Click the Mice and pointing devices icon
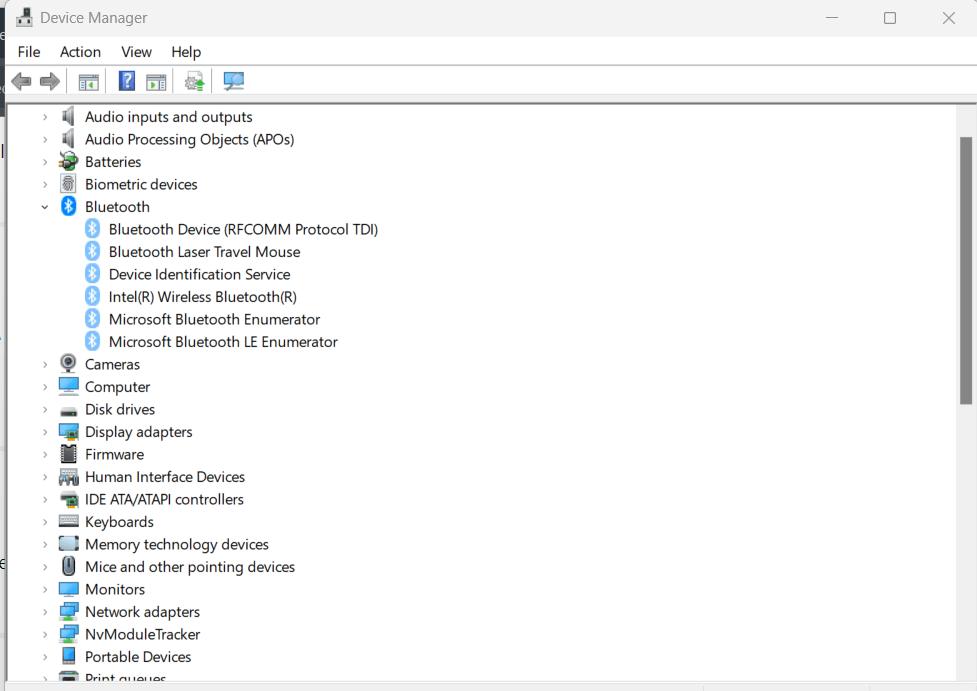Image resolution: width=977 pixels, height=691 pixels. tap(69, 566)
